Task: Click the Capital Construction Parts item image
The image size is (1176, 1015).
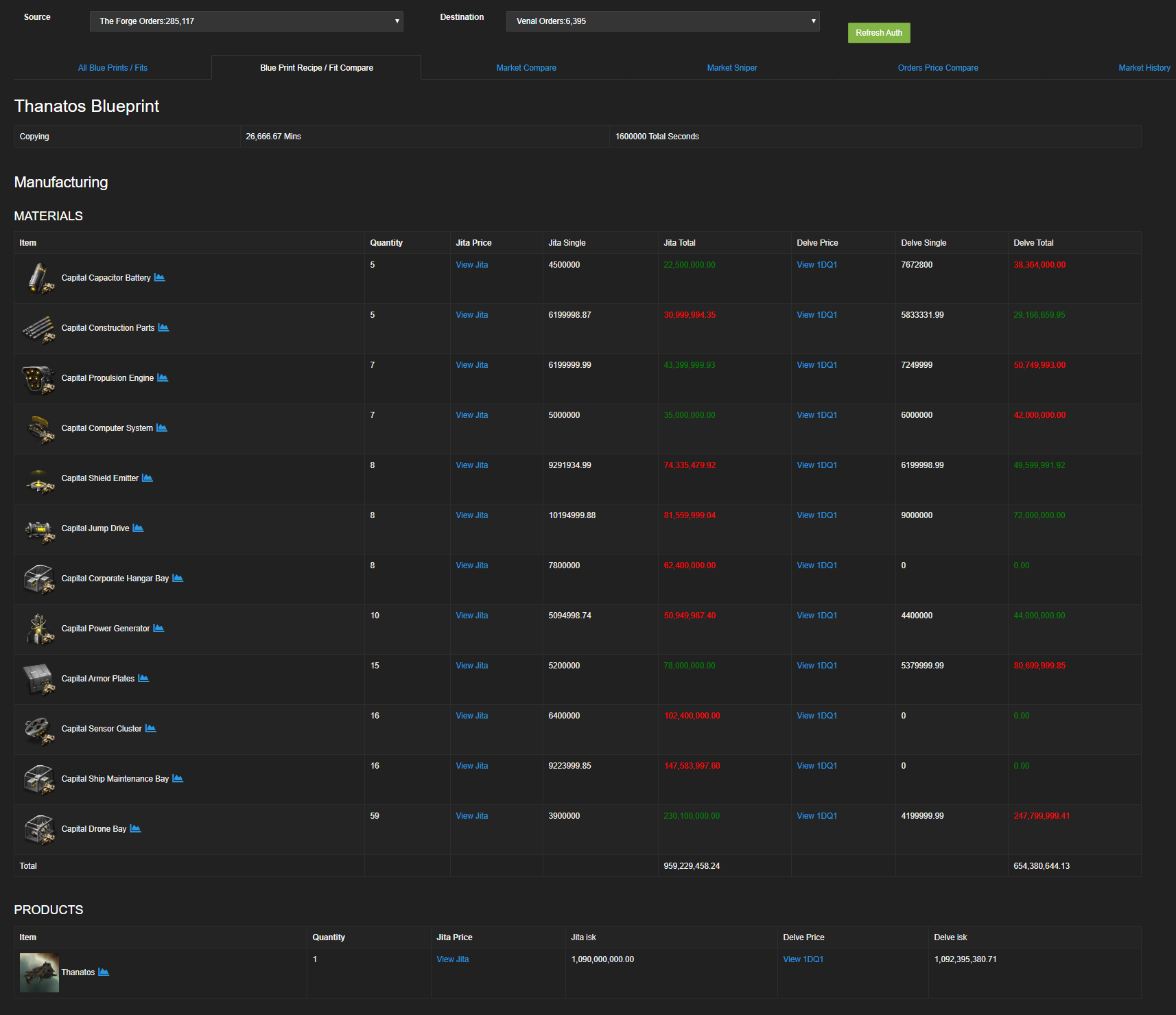Action: point(40,328)
